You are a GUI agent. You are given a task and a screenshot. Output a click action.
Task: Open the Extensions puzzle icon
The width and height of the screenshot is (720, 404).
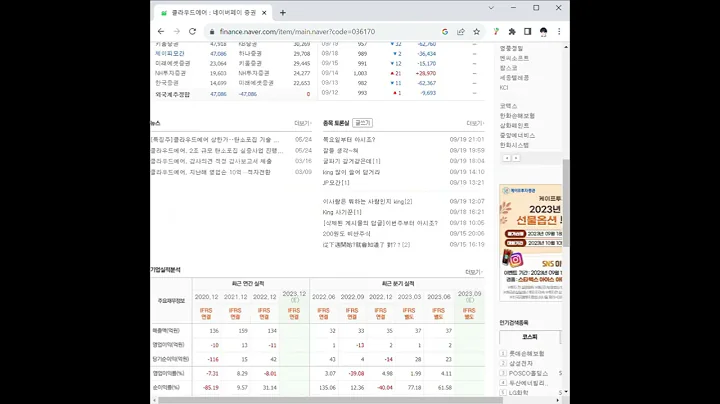[512, 32]
